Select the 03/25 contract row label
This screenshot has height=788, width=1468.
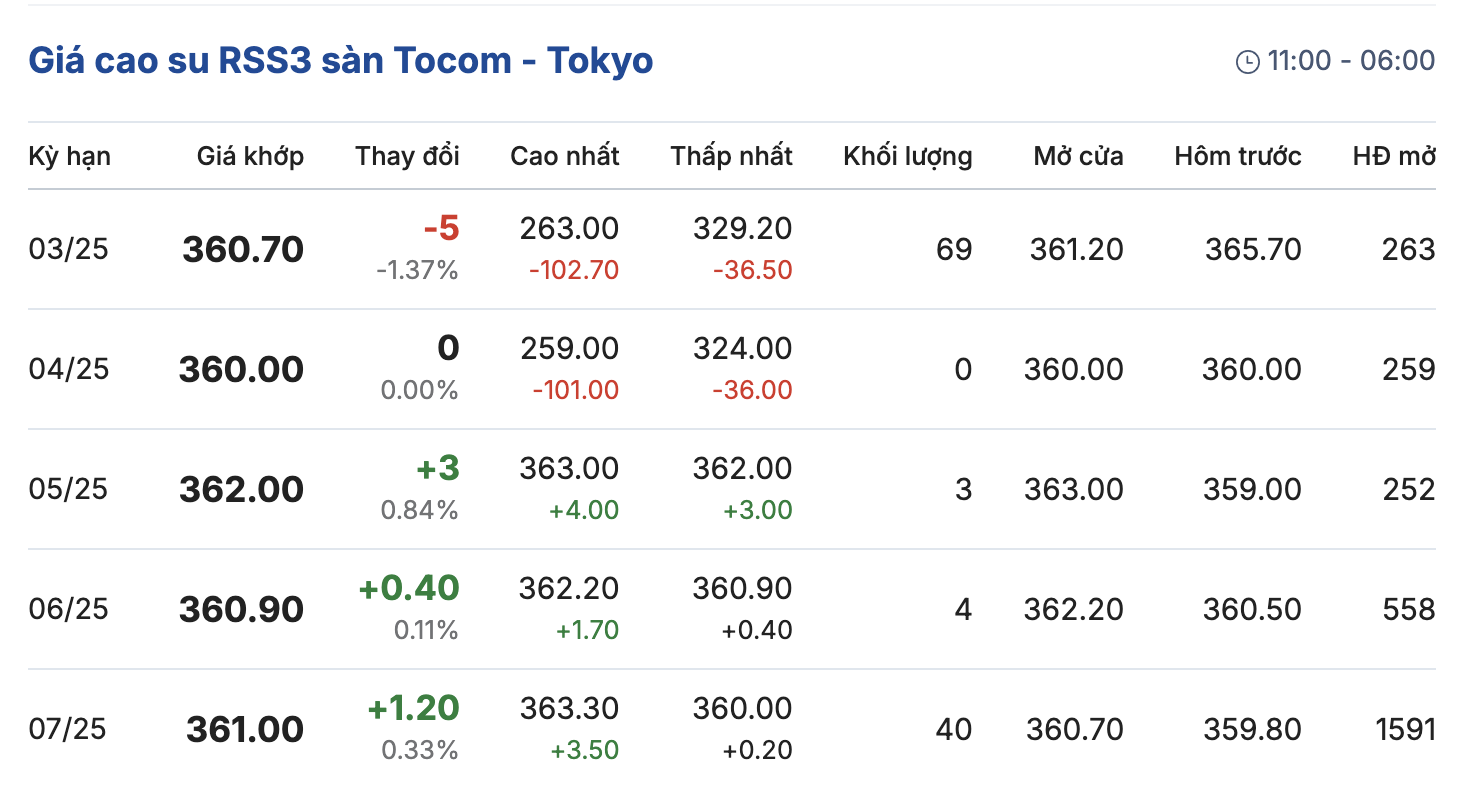(x=68, y=249)
